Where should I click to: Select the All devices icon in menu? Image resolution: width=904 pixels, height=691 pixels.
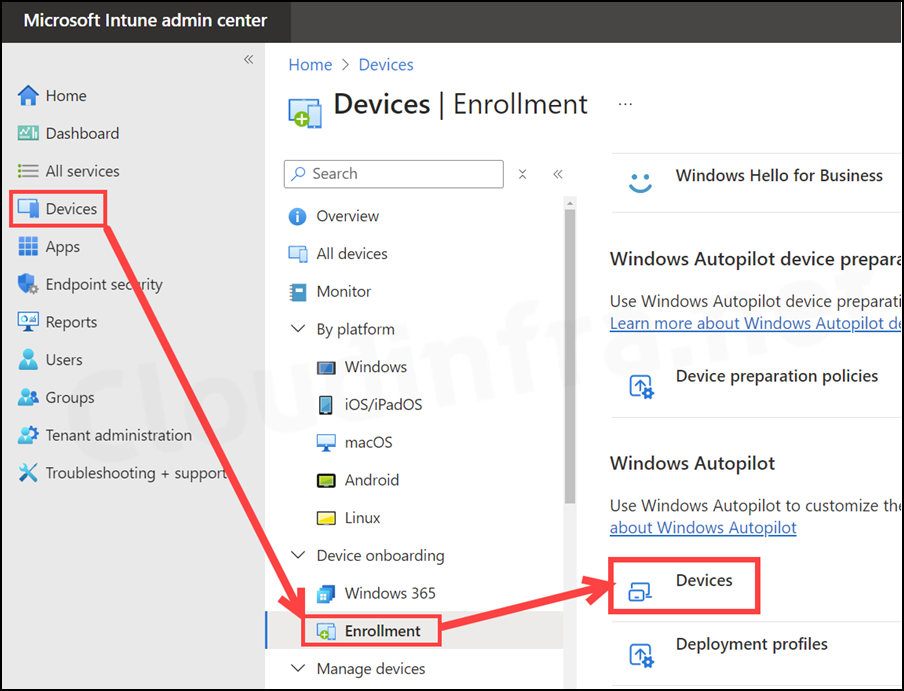(297, 254)
